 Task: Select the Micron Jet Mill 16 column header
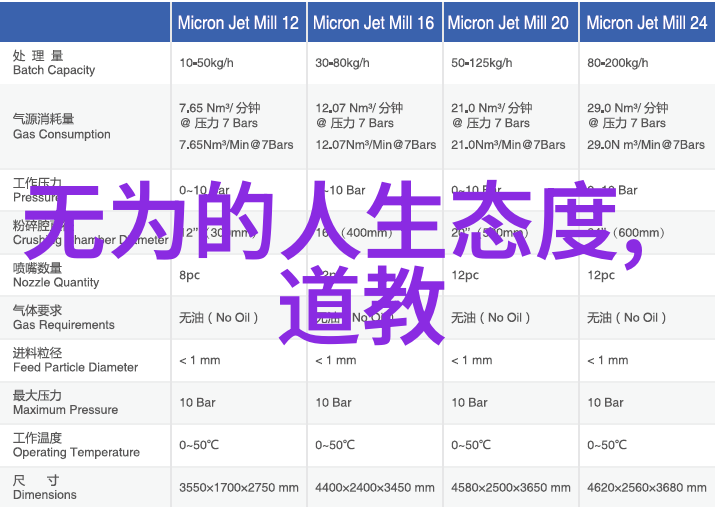pos(373,23)
